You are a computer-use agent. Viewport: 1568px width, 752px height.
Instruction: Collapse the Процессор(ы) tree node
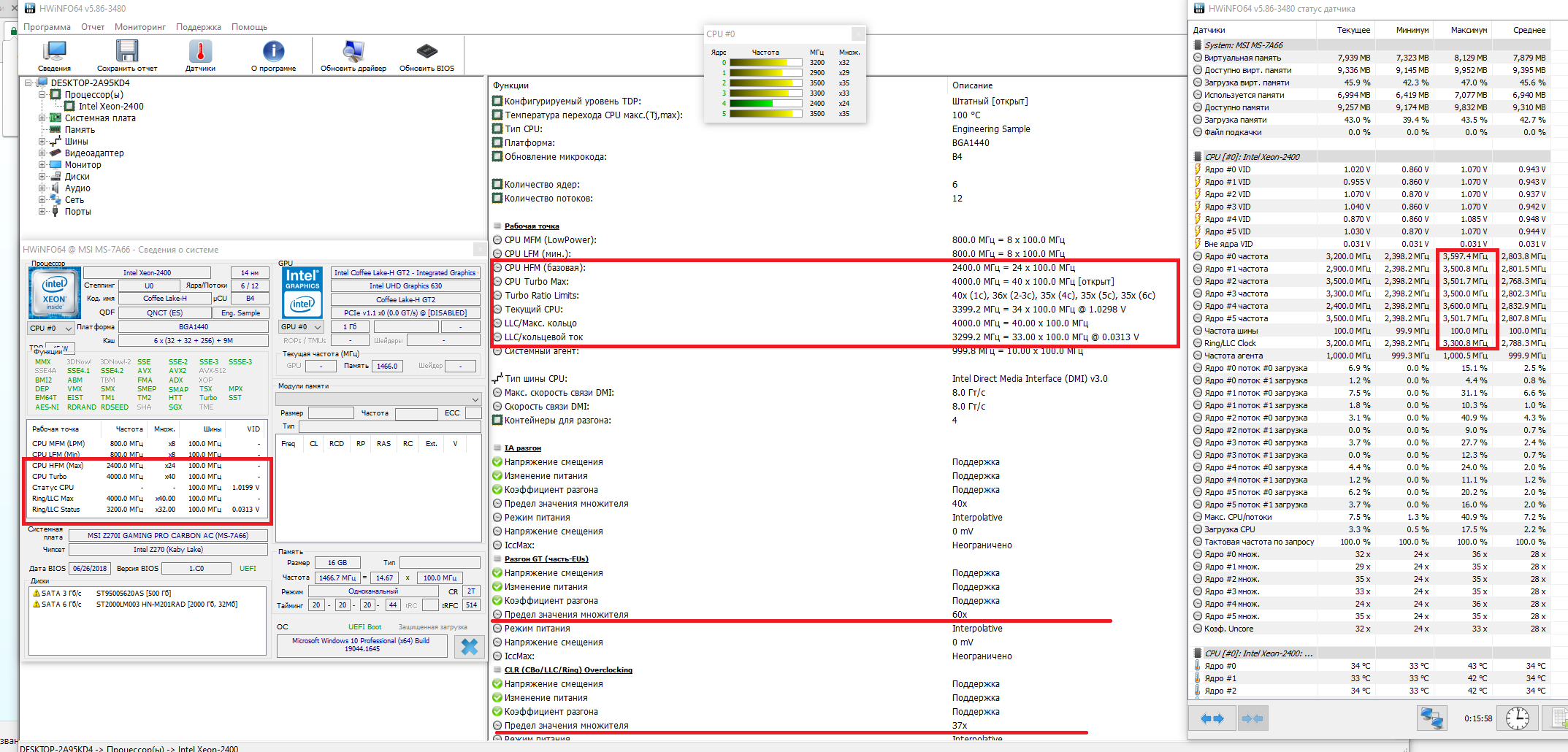tap(42, 94)
